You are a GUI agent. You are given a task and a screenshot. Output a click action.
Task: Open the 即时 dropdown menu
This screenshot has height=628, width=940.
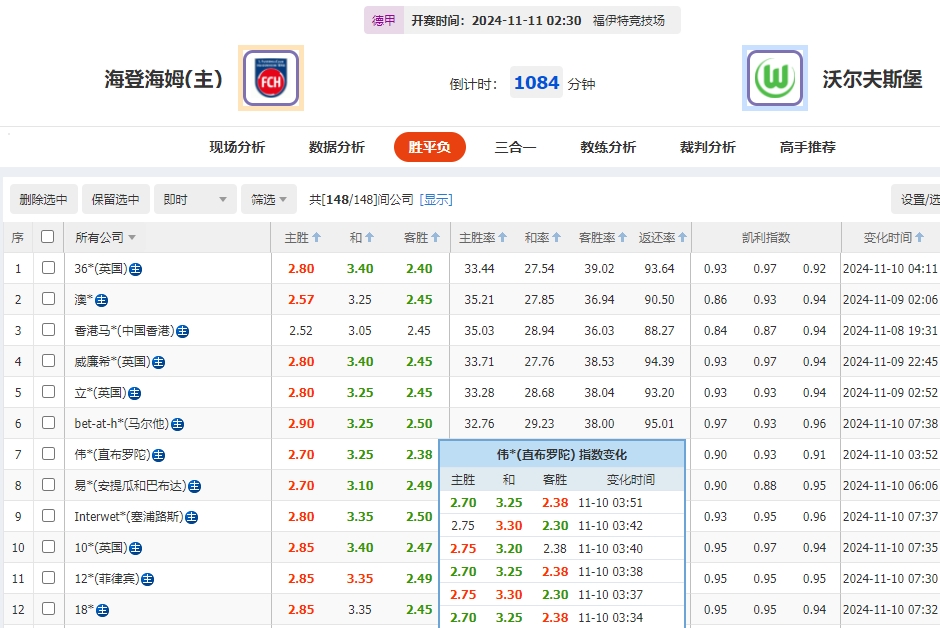[x=194, y=199]
